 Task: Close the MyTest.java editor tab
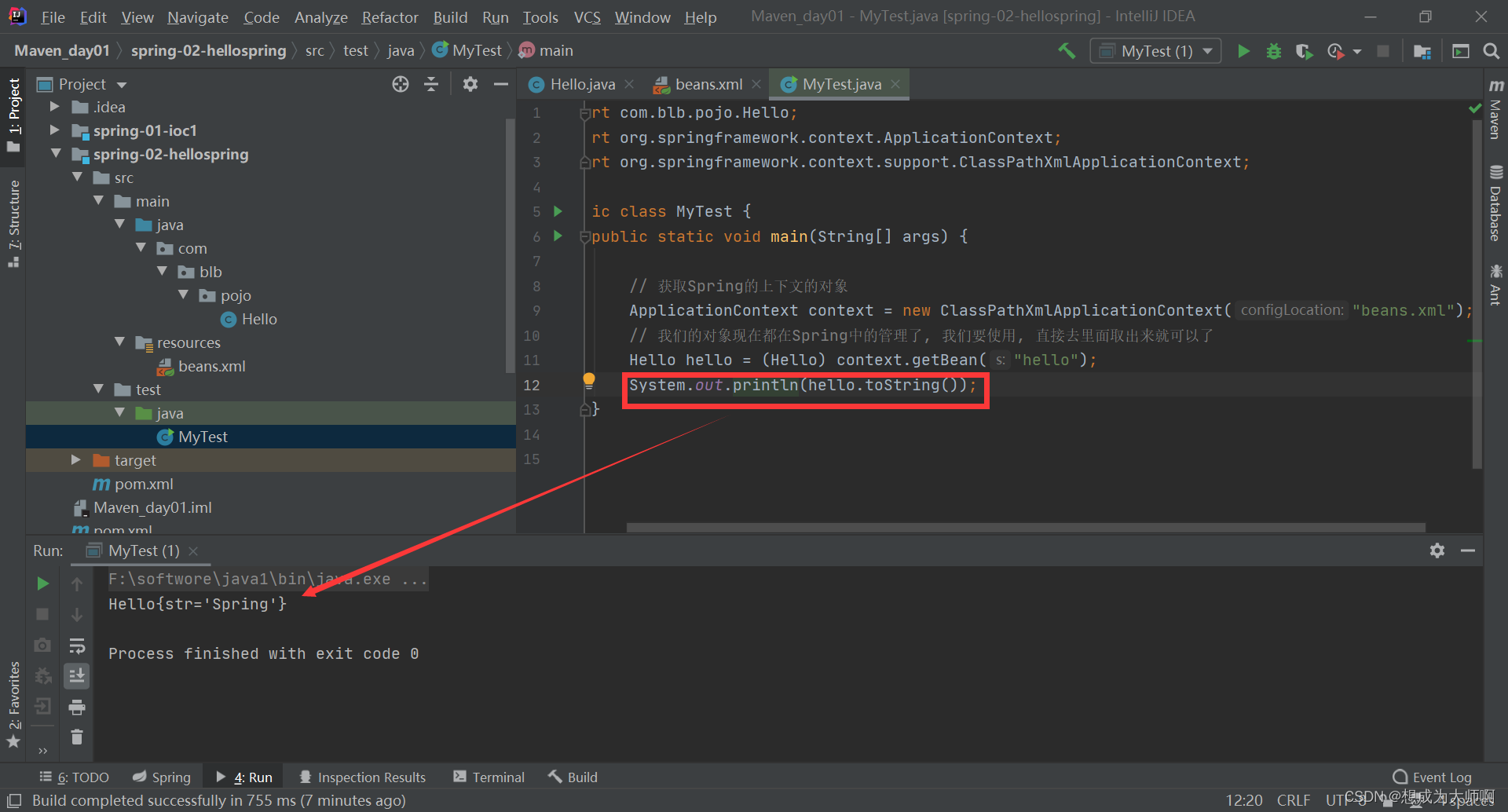pos(895,84)
